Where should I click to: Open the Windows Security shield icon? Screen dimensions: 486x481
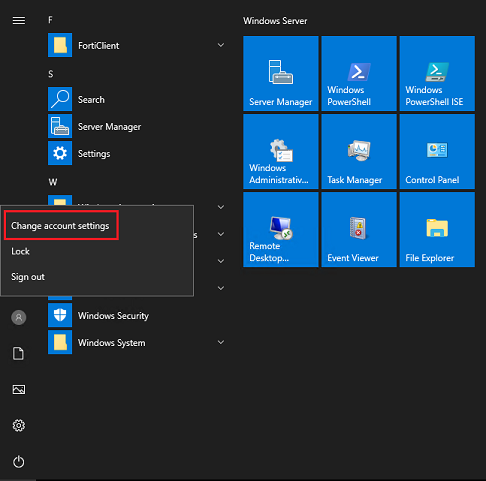pos(60,315)
